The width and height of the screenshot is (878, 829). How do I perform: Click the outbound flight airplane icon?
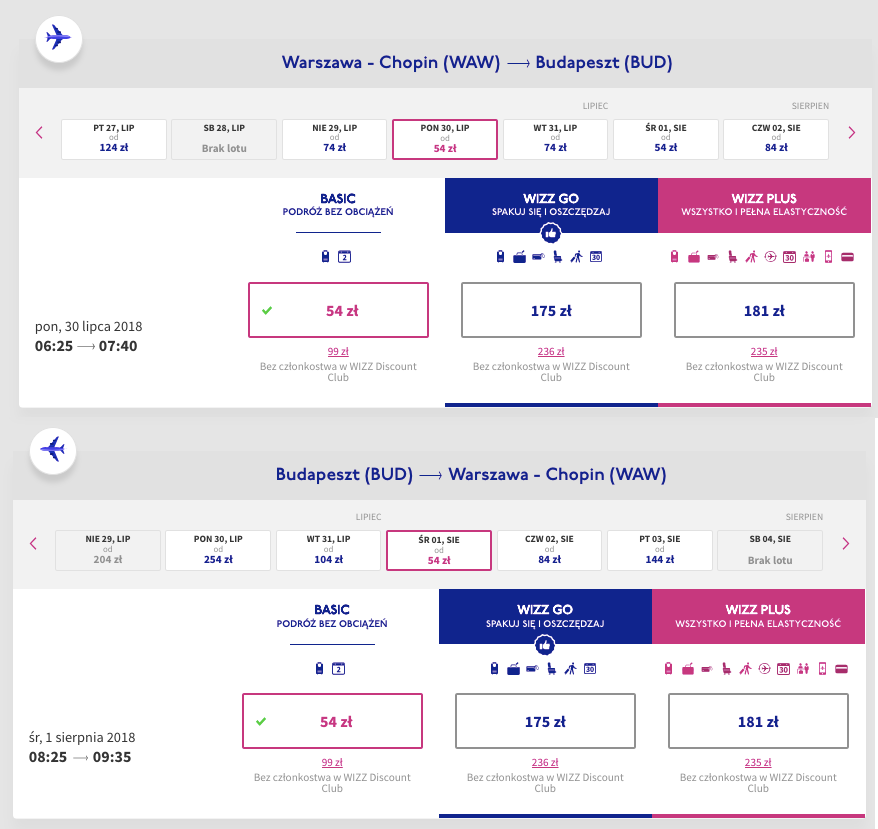(x=59, y=39)
